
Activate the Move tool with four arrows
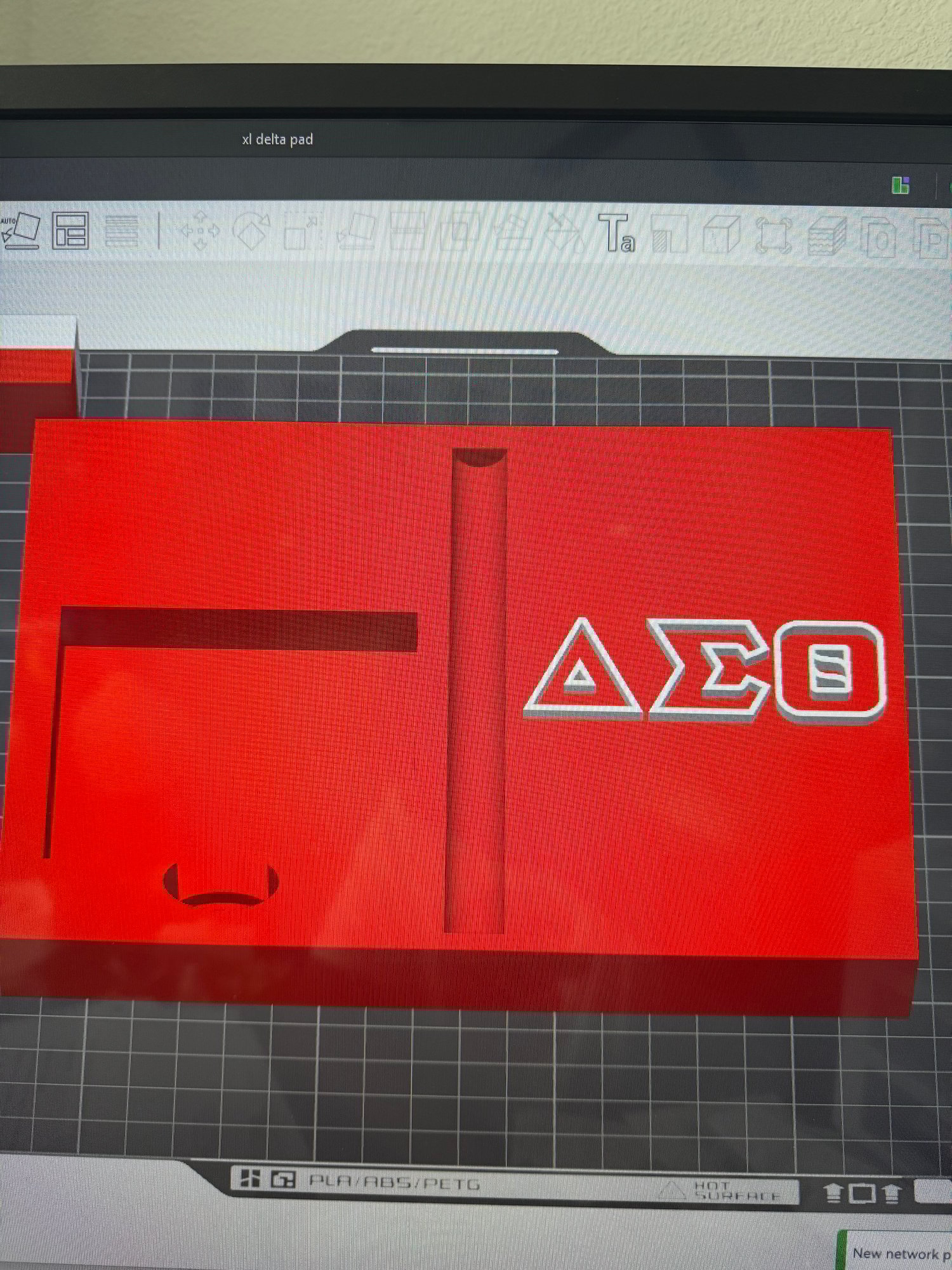(200, 230)
